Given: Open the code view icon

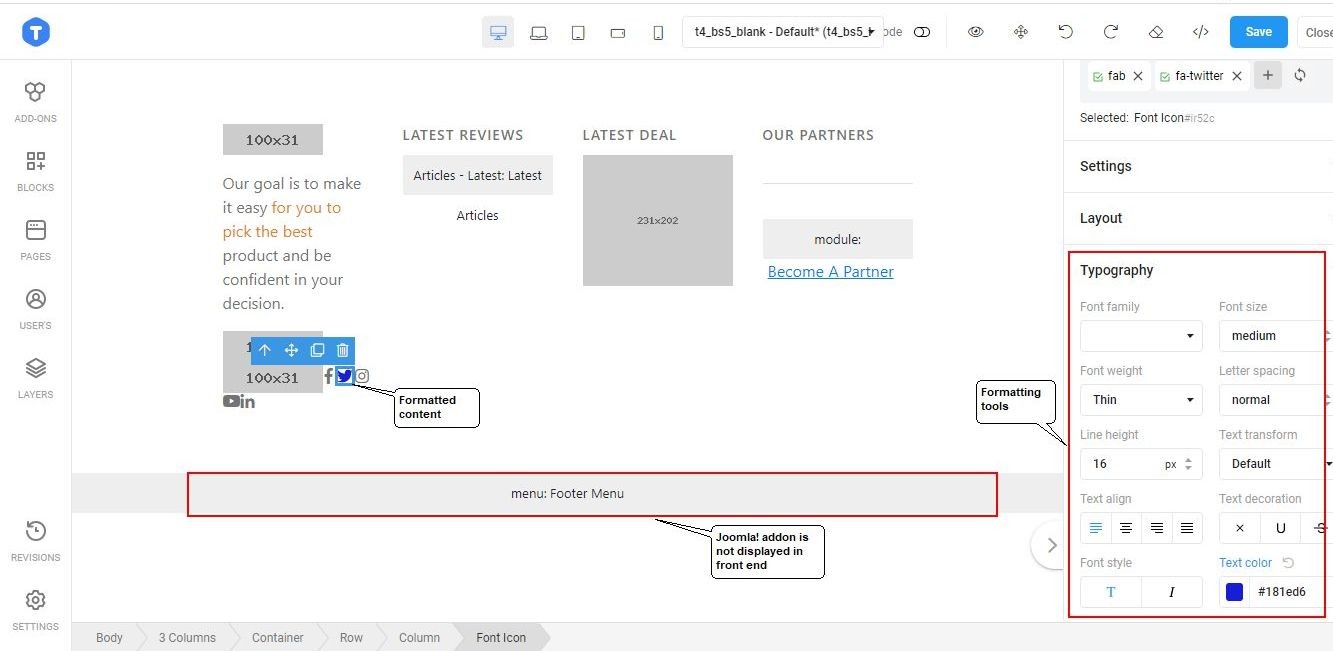Looking at the screenshot, I should (1201, 32).
